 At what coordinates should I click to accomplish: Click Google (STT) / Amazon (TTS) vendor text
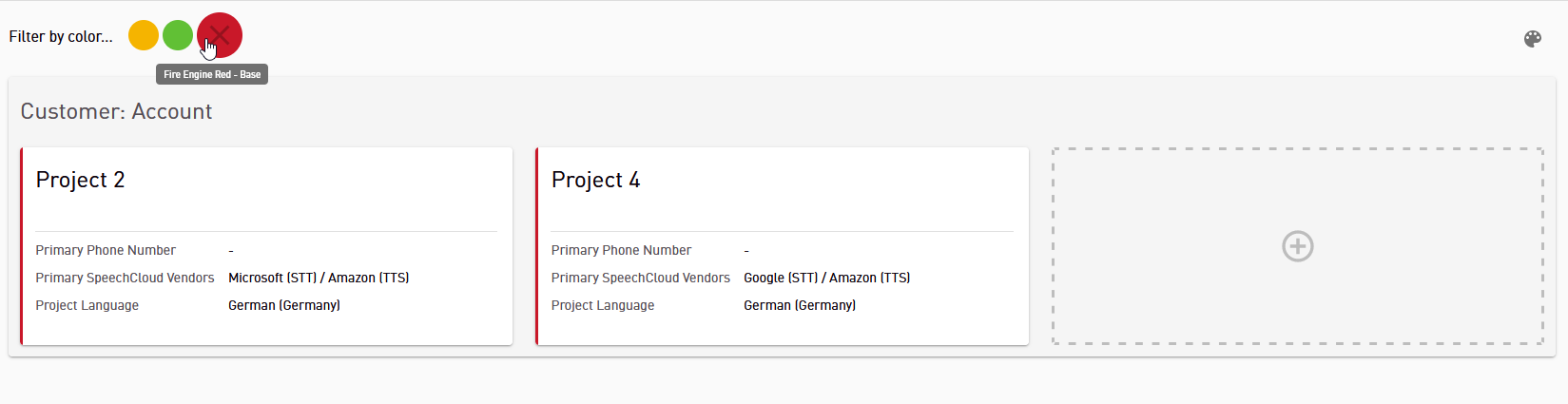click(x=826, y=278)
